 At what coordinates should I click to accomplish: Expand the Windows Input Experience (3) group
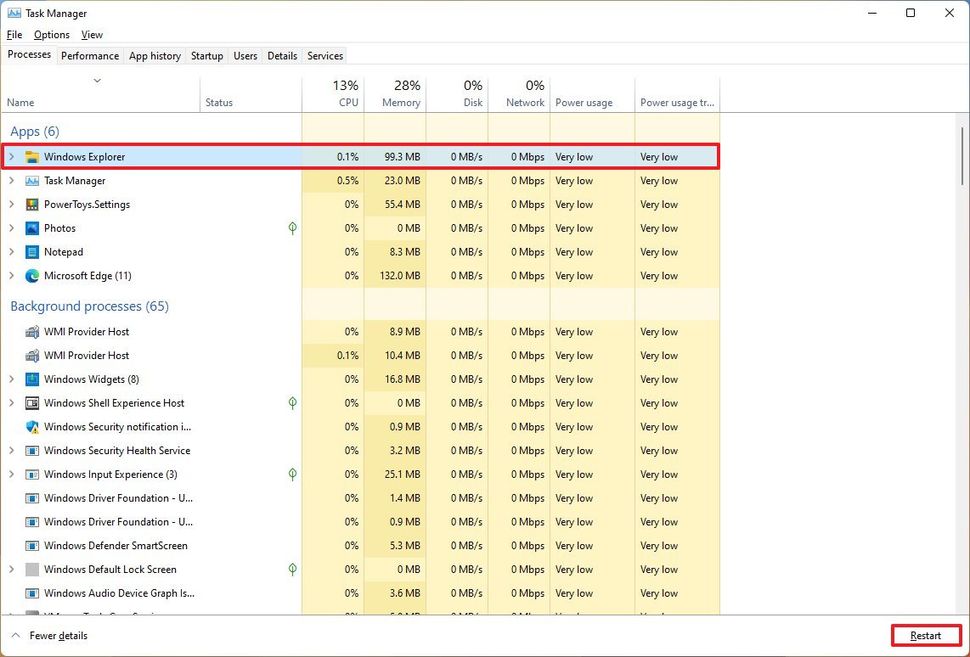(11, 474)
